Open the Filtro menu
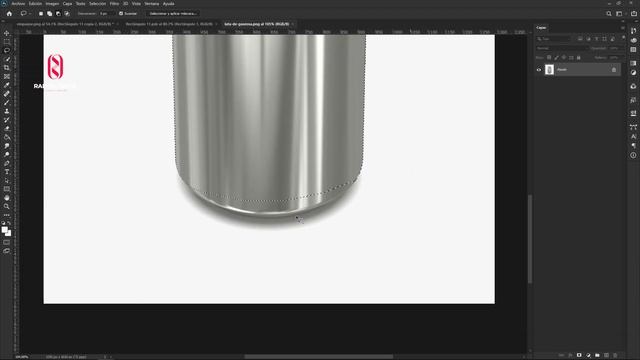Viewport: 640px width, 360px height. pyautogui.click(x=114, y=3)
